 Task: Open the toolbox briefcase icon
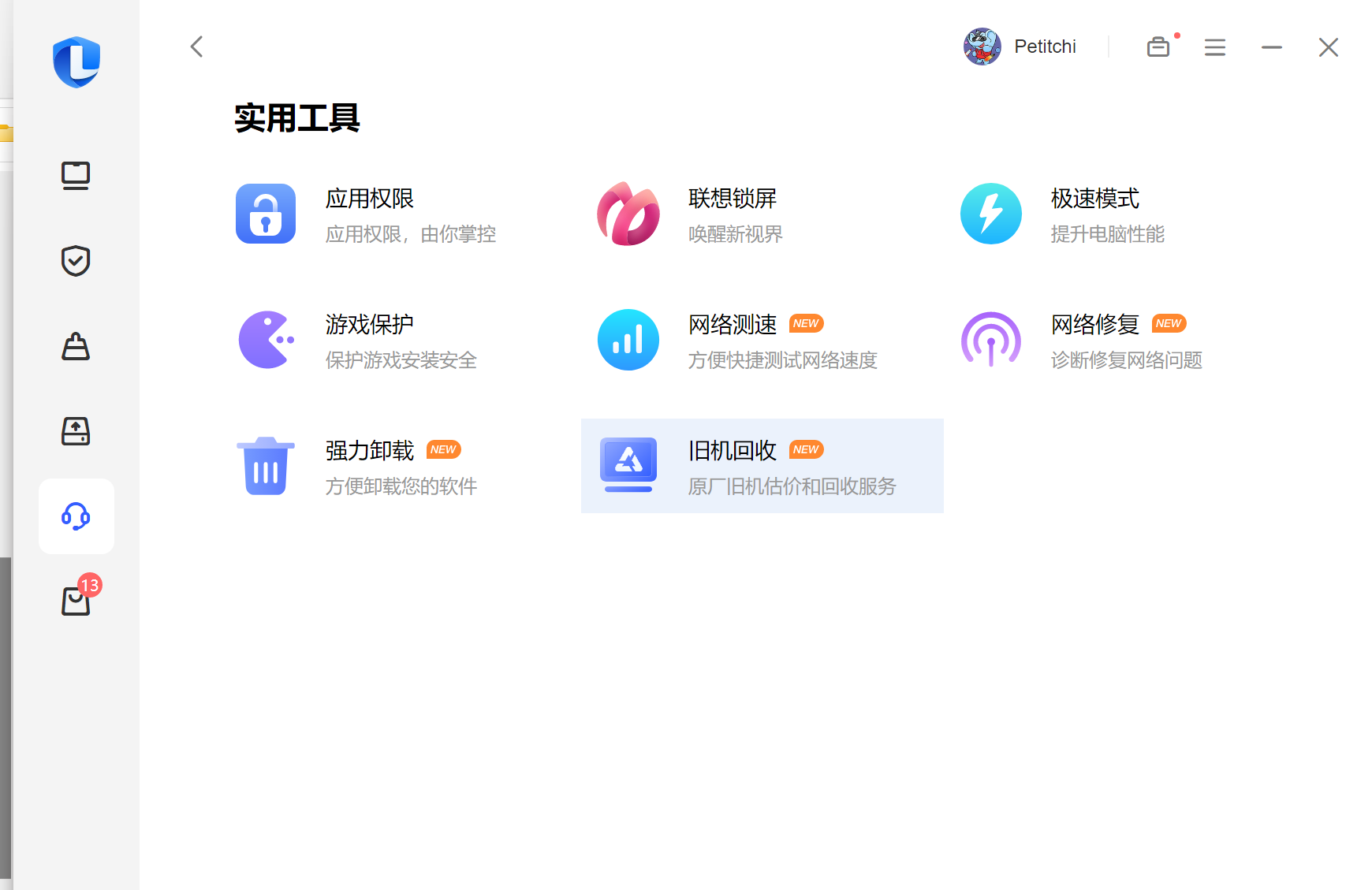(1158, 47)
